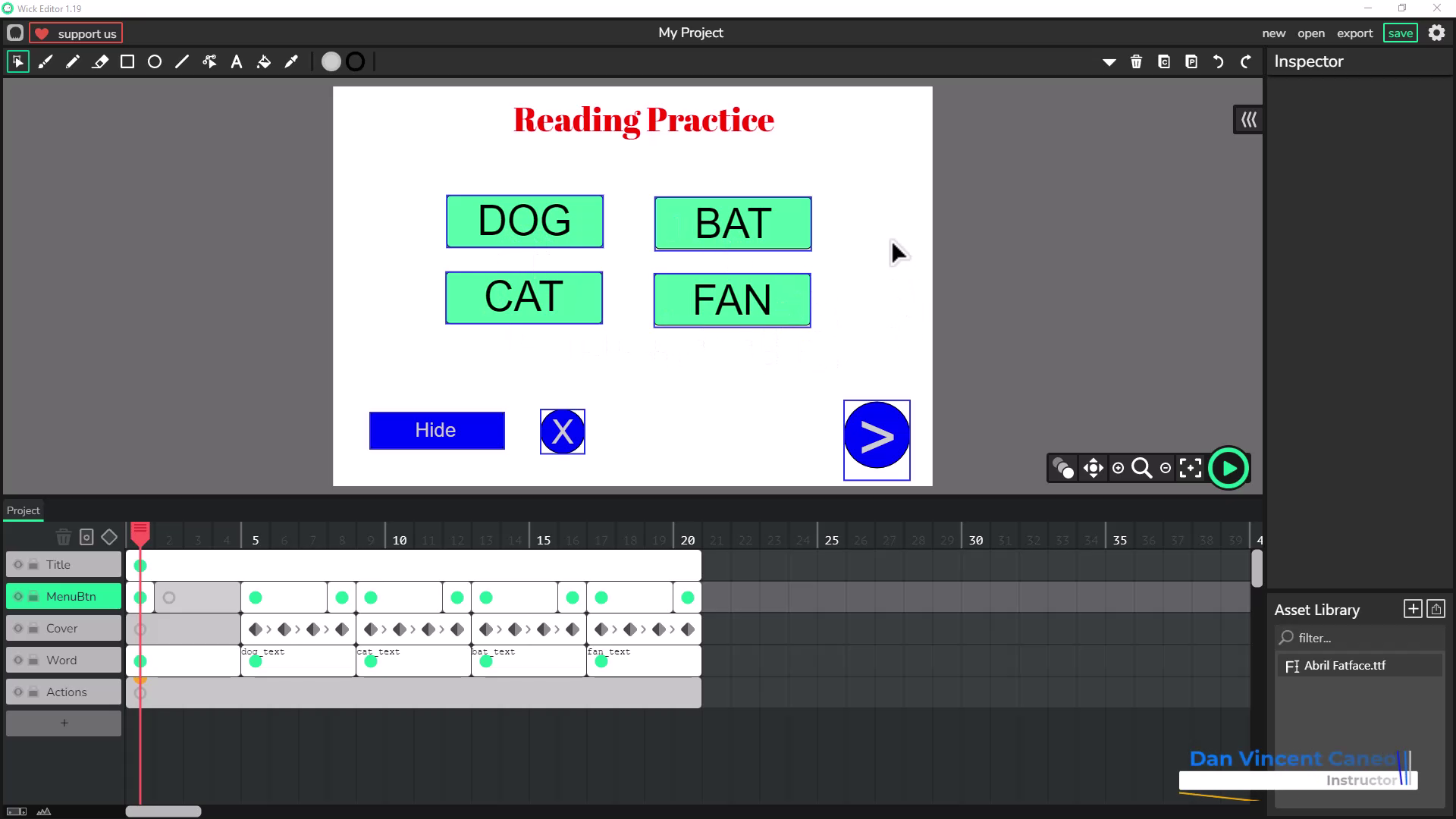Select the Brush tool
The width and height of the screenshot is (1456, 819).
pyautogui.click(x=45, y=62)
